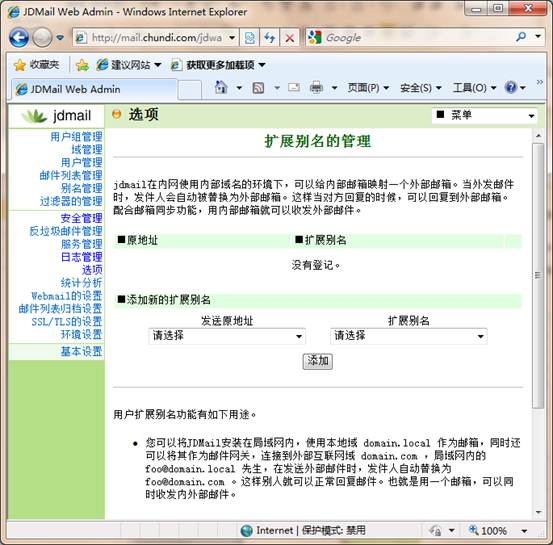
Task: Open 反垃圾邮件管理 in sidebar
Action: [66, 231]
